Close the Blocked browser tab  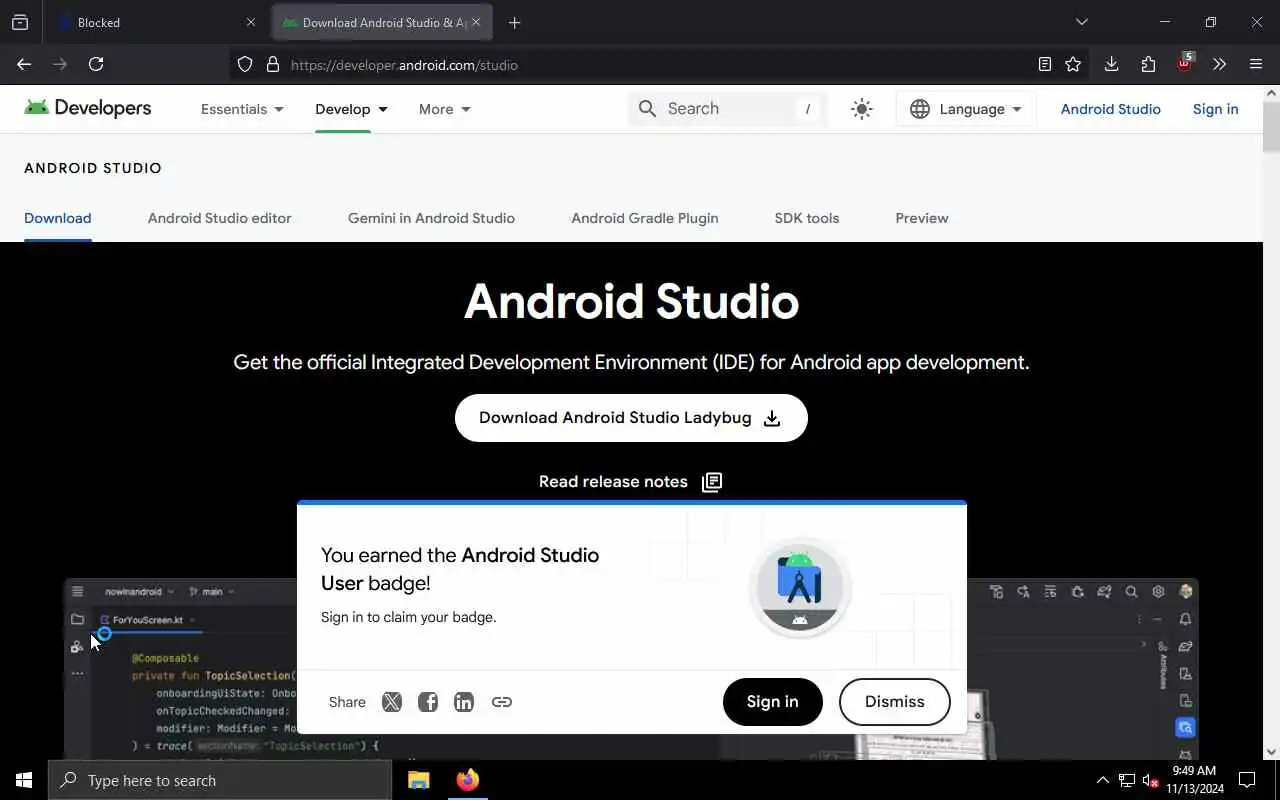tap(250, 22)
